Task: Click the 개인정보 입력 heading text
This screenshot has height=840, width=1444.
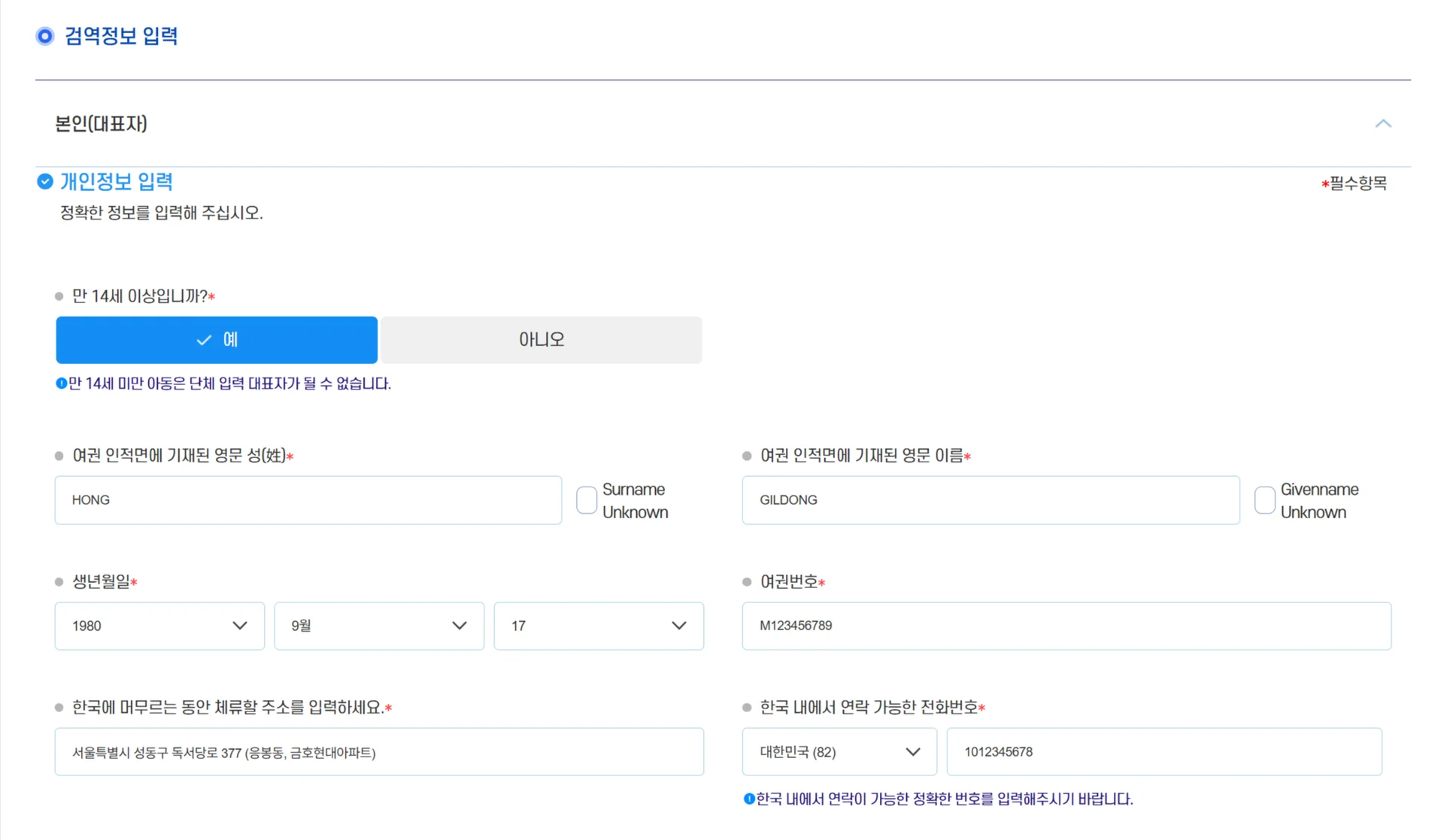Action: [117, 181]
